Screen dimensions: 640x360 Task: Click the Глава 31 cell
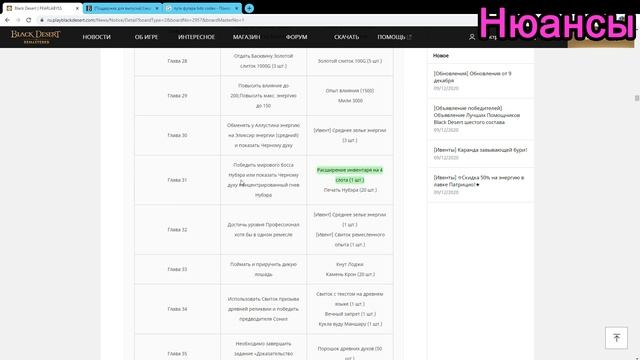point(177,180)
